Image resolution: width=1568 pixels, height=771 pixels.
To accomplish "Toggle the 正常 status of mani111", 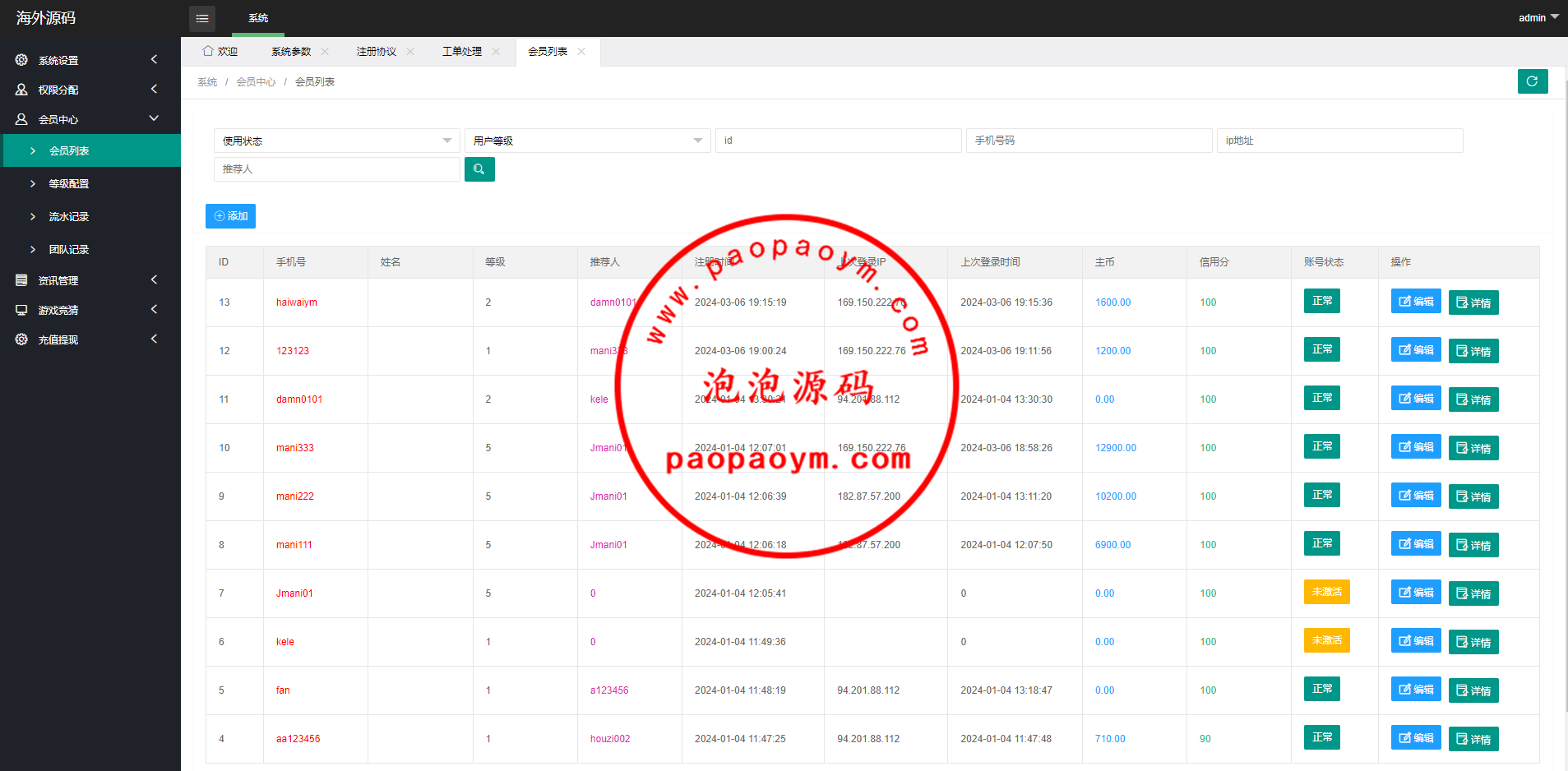I will pyautogui.click(x=1322, y=543).
